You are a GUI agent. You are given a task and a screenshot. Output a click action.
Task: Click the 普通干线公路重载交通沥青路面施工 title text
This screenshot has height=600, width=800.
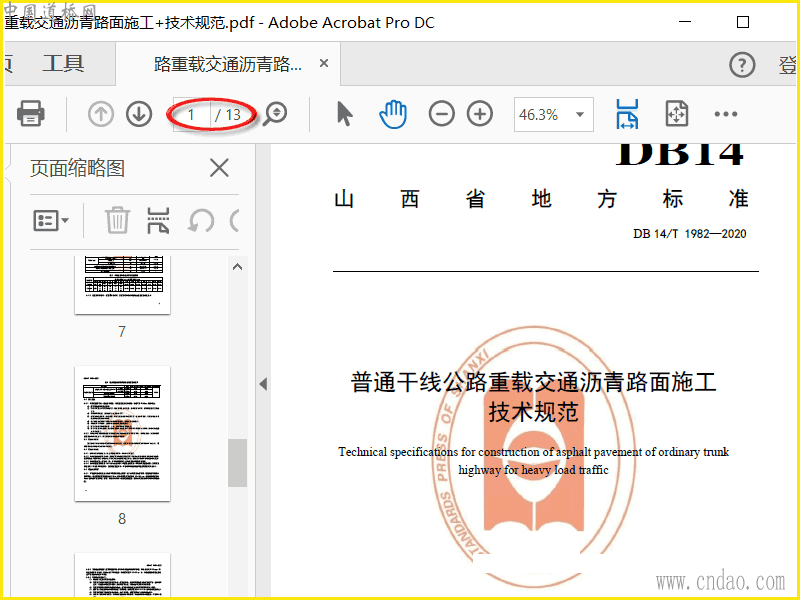point(534,382)
